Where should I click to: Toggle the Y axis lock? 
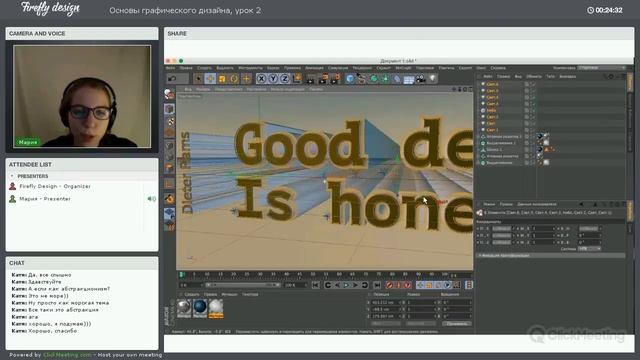tap(273, 78)
